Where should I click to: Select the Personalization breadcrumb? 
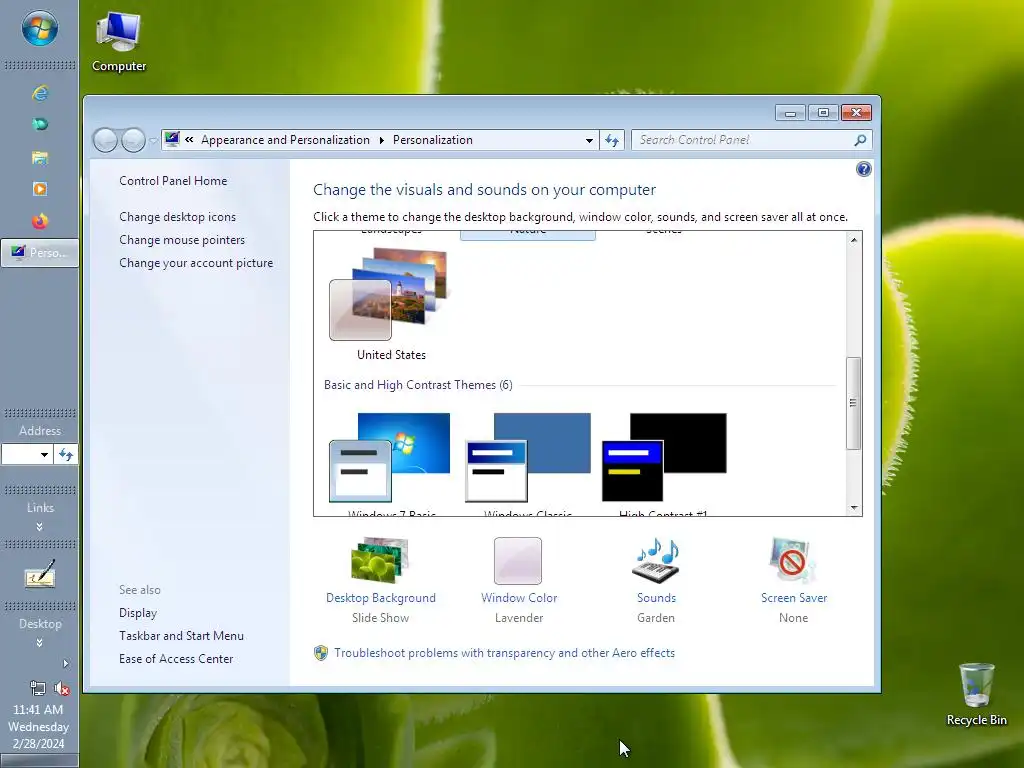pos(432,140)
